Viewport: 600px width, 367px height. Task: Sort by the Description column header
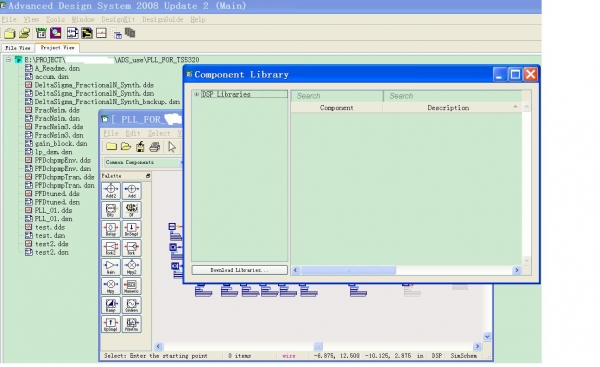click(448, 108)
